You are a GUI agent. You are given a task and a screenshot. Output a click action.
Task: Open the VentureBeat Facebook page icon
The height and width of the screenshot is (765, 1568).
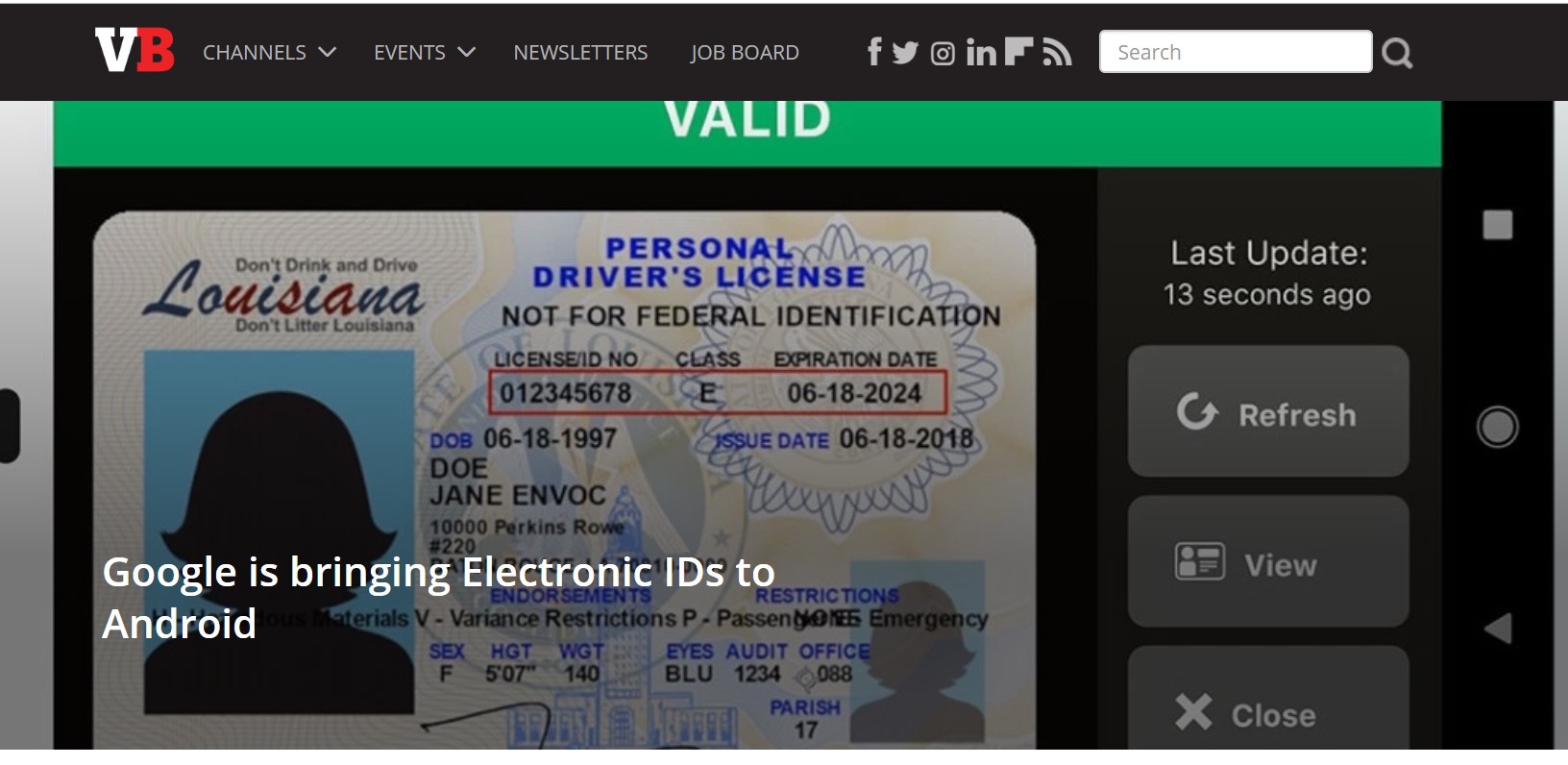874,52
